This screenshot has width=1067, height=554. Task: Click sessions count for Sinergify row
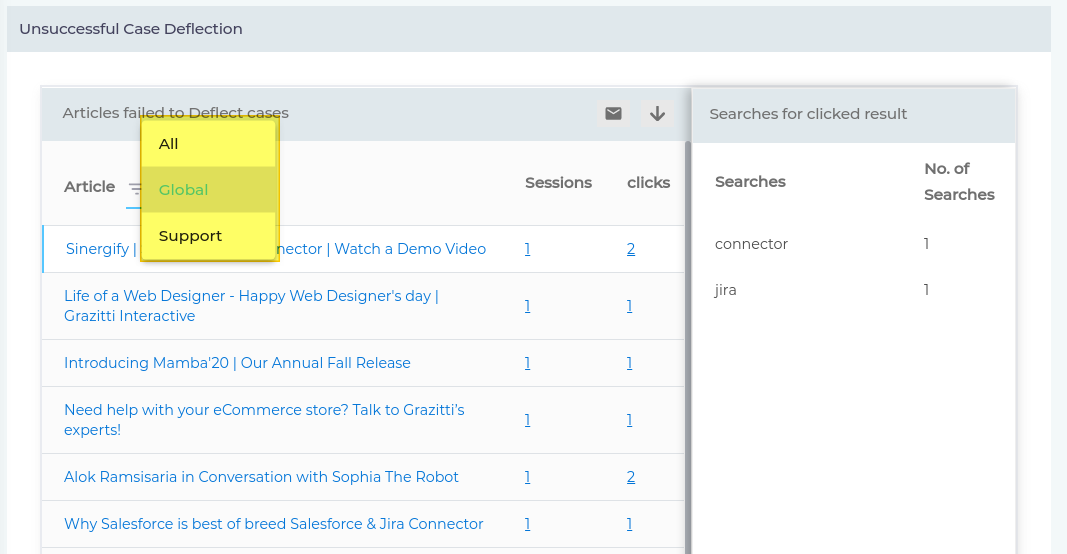[527, 249]
